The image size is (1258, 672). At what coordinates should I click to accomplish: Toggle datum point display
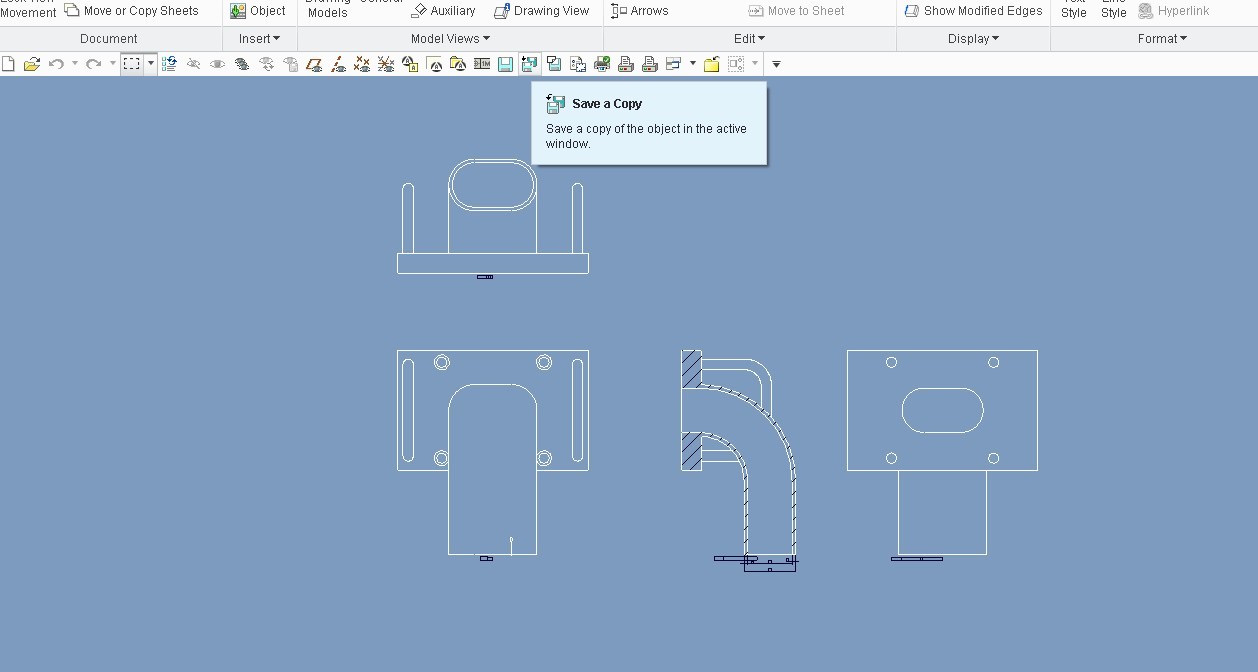point(363,64)
